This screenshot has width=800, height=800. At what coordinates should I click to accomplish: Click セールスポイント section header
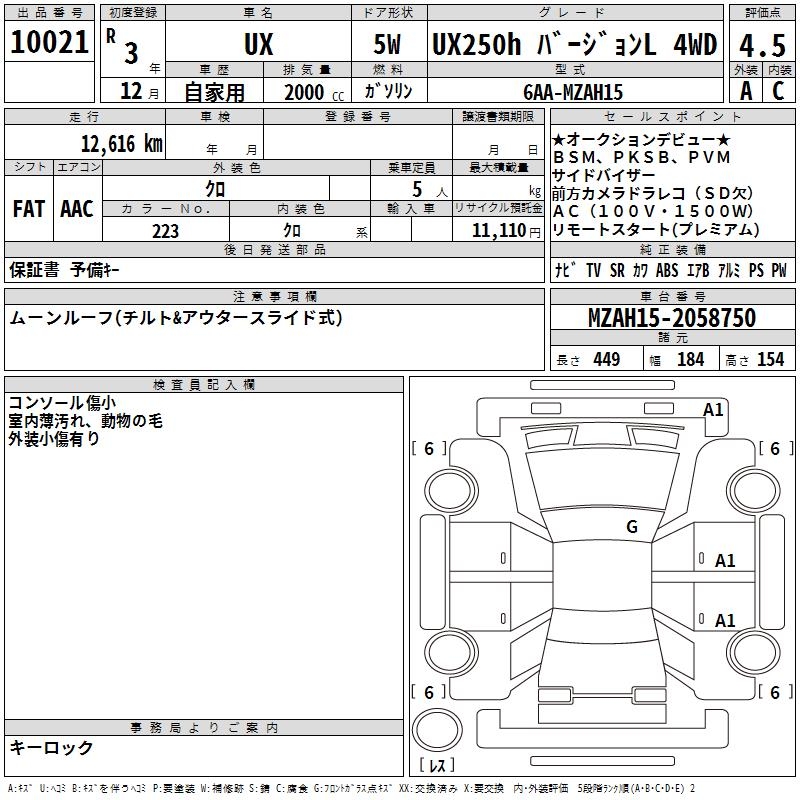[x=672, y=117]
